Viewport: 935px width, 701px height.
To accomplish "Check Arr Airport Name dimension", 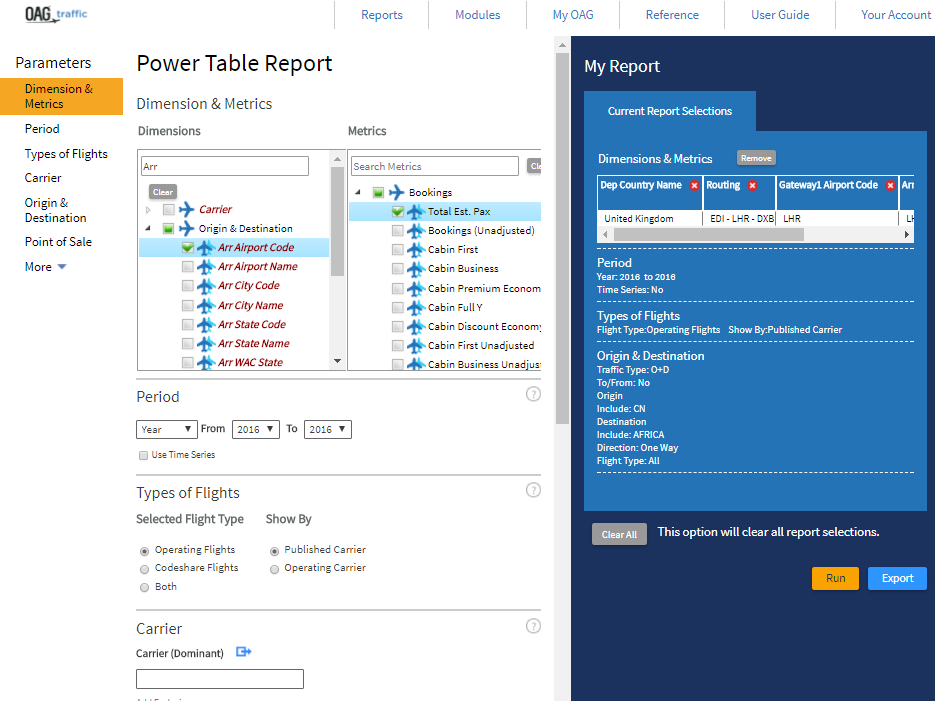I will [x=188, y=266].
